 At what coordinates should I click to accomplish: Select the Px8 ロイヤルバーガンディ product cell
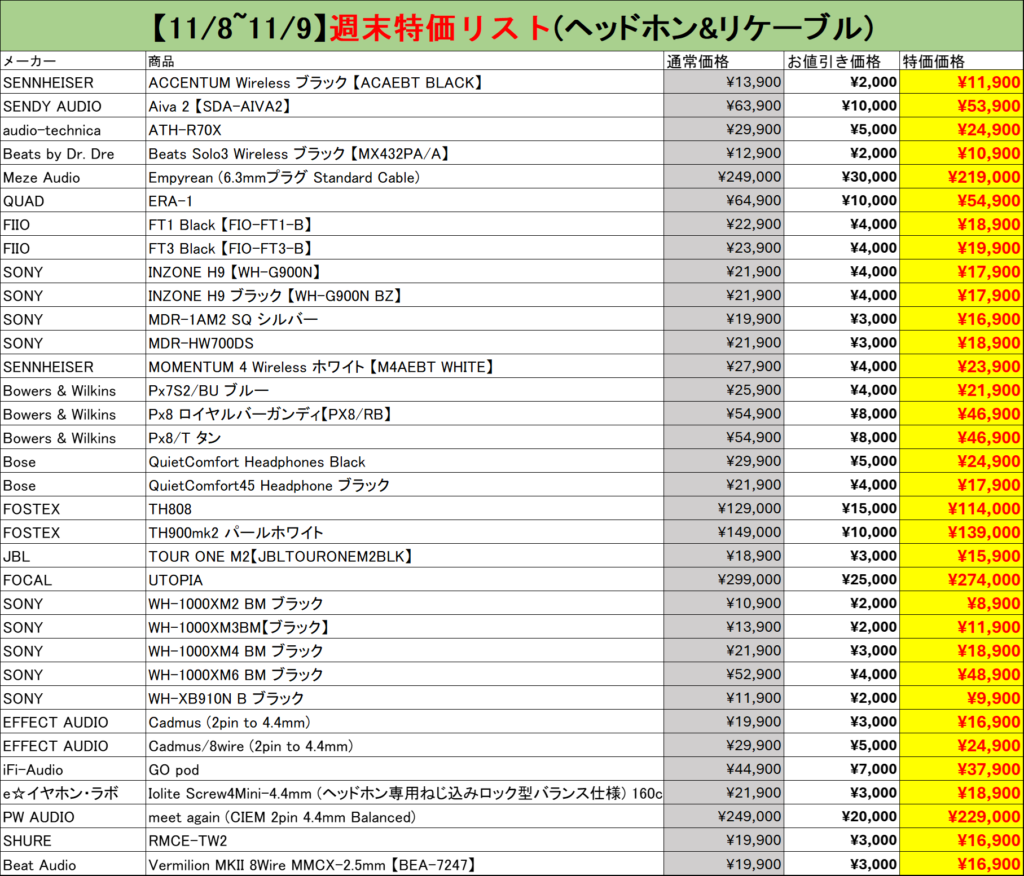click(x=269, y=414)
